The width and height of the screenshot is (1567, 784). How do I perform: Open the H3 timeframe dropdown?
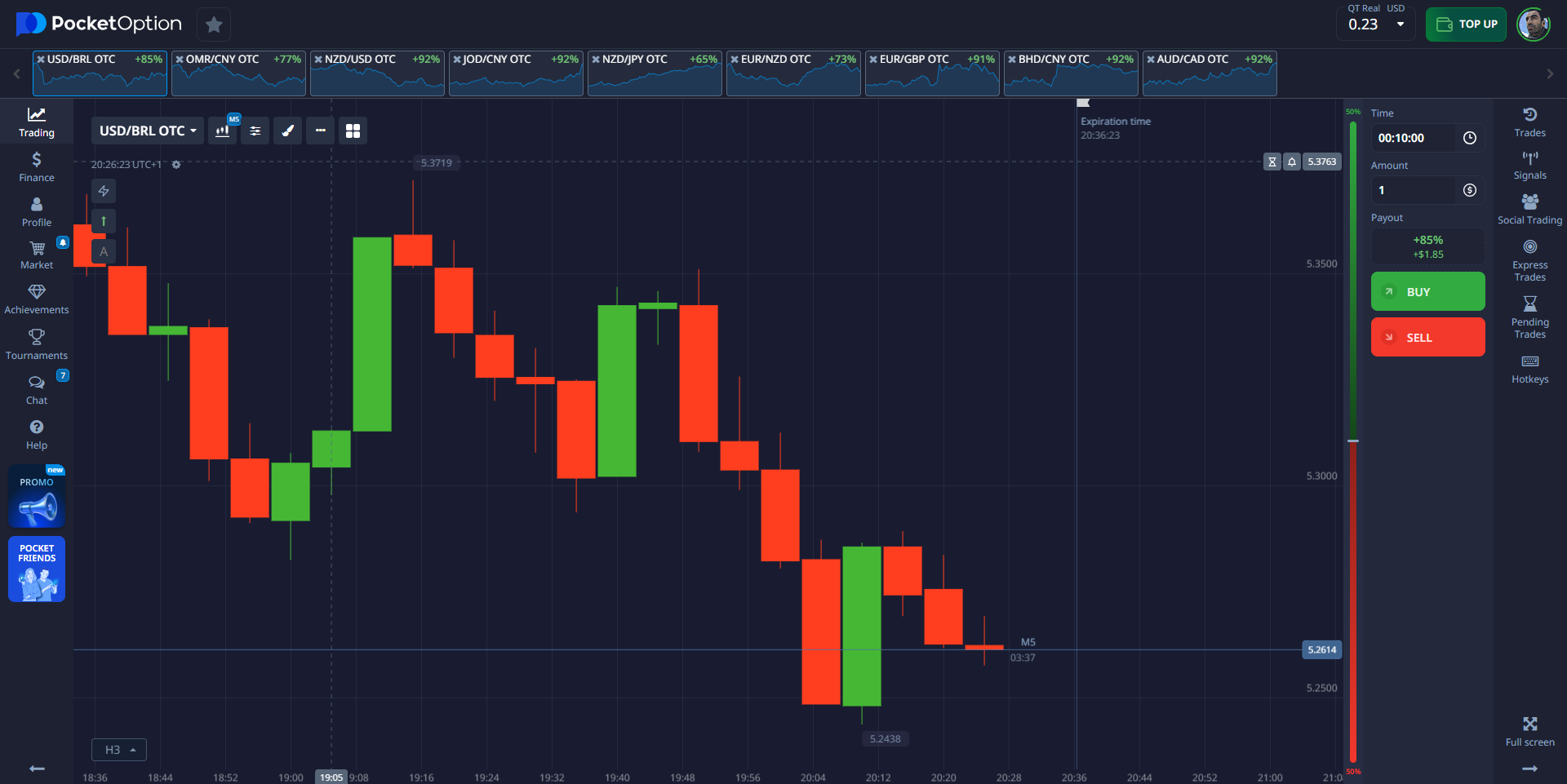pos(119,750)
